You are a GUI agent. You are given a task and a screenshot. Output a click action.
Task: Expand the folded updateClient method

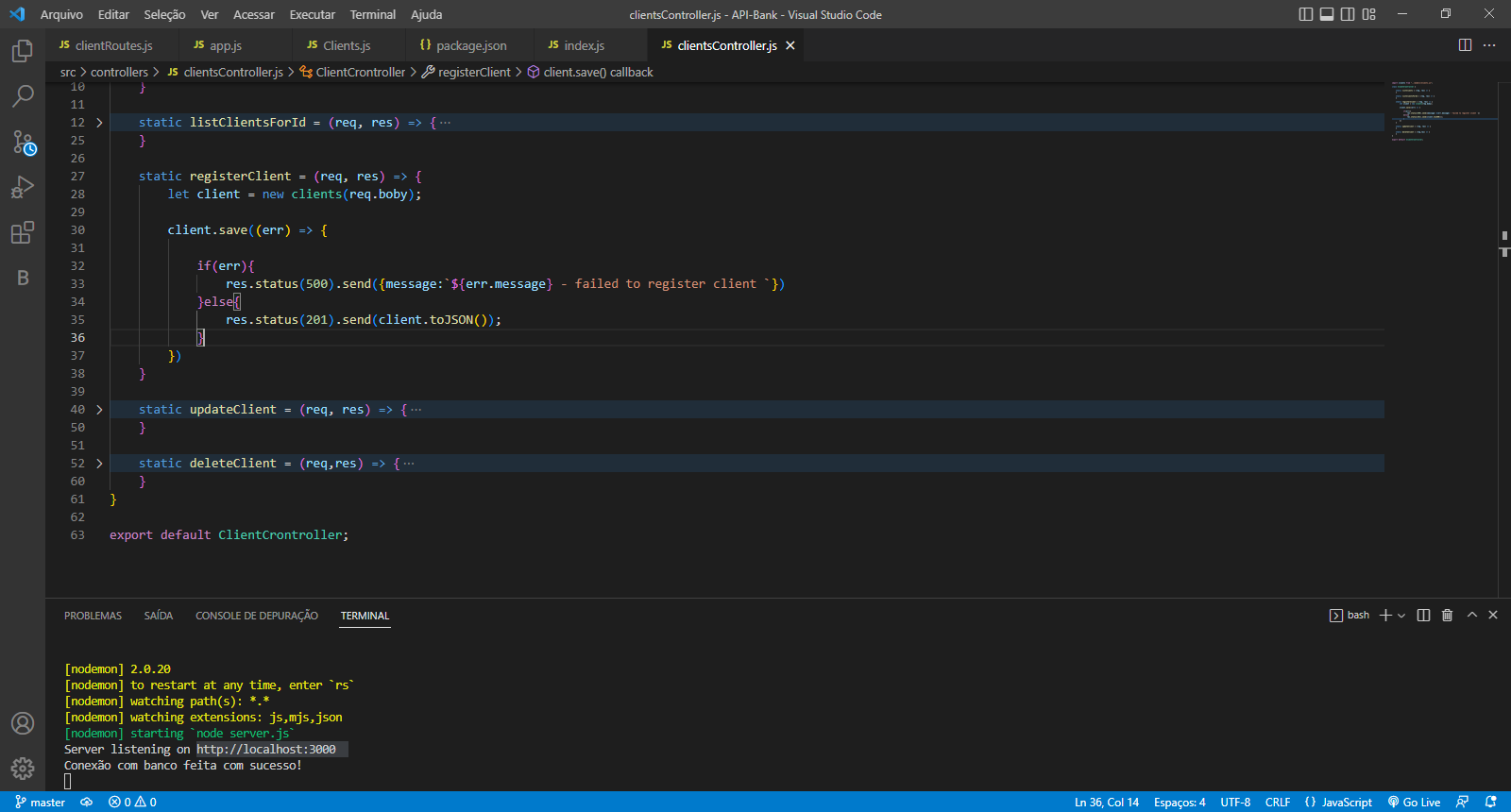click(99, 410)
